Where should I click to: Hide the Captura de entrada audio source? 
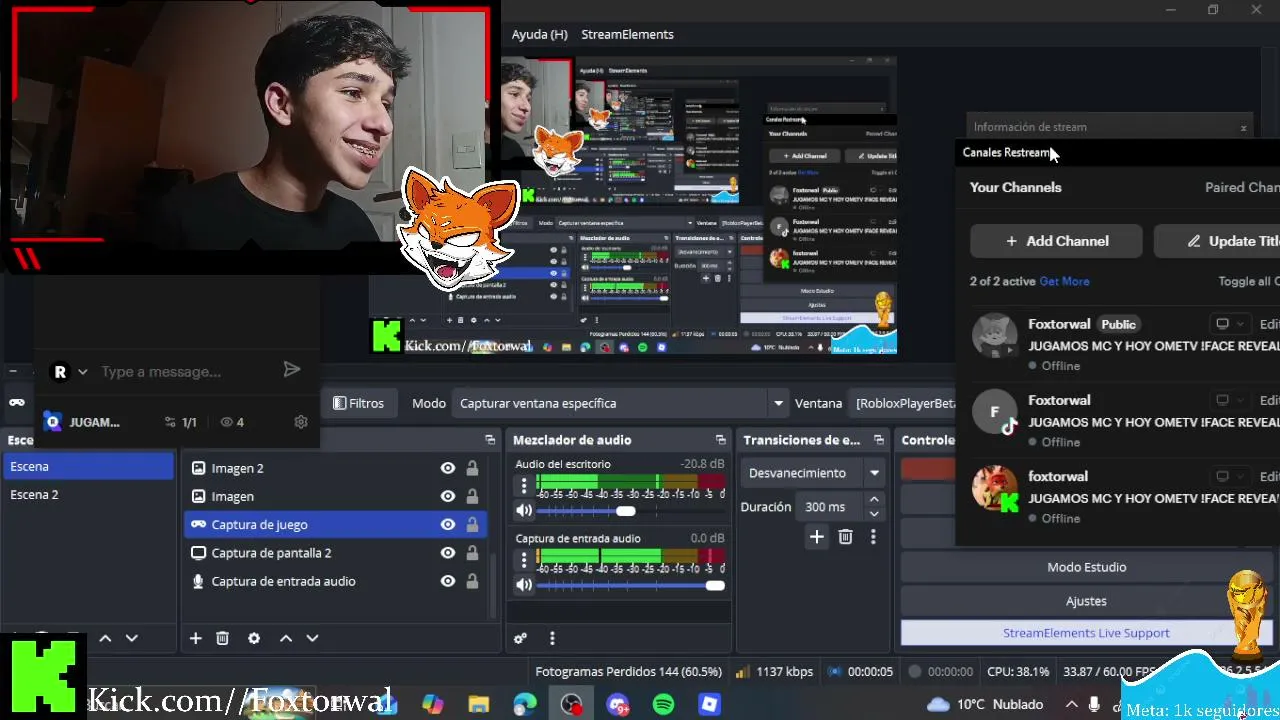448,581
